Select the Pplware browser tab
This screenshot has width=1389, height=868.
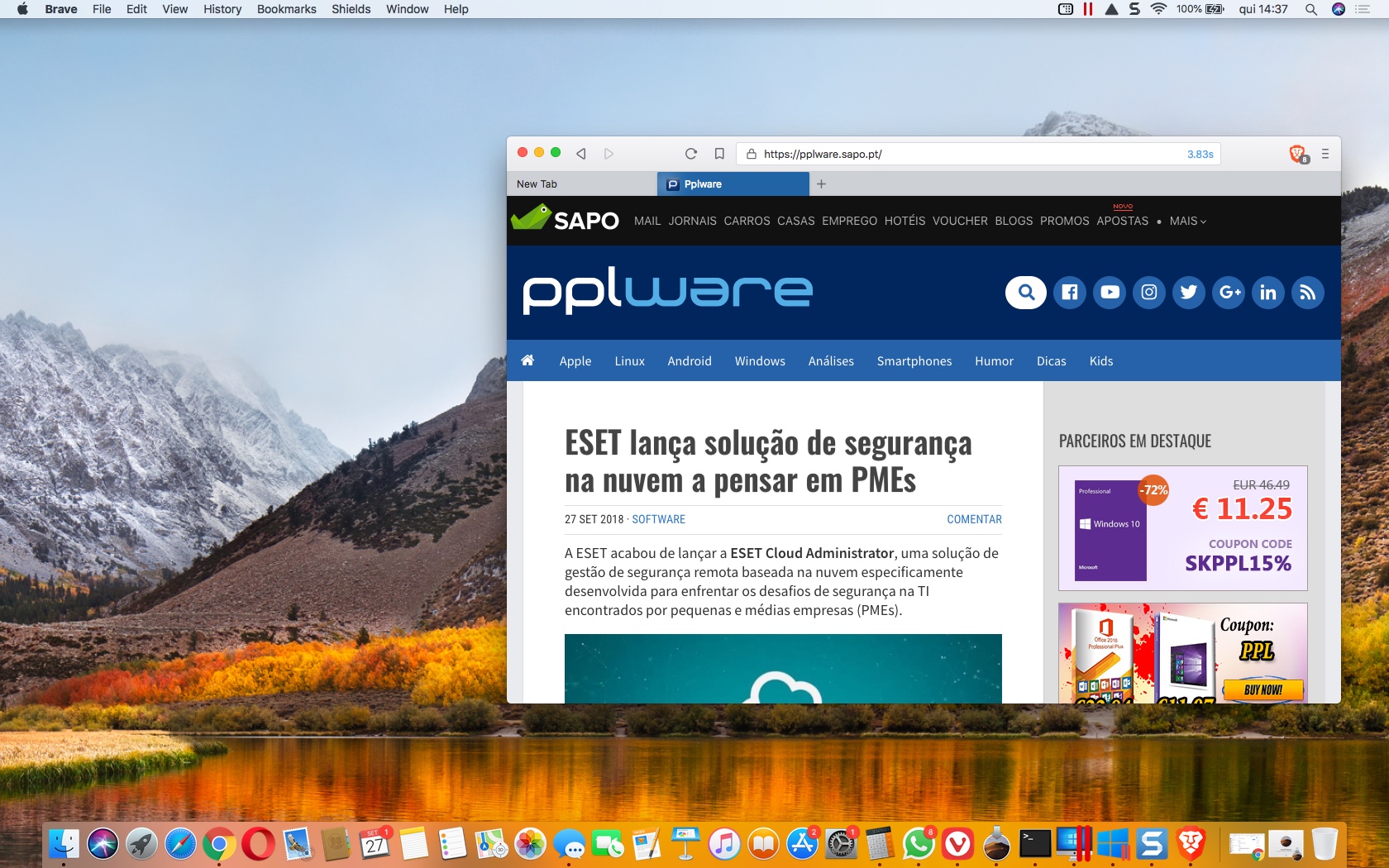(x=733, y=184)
